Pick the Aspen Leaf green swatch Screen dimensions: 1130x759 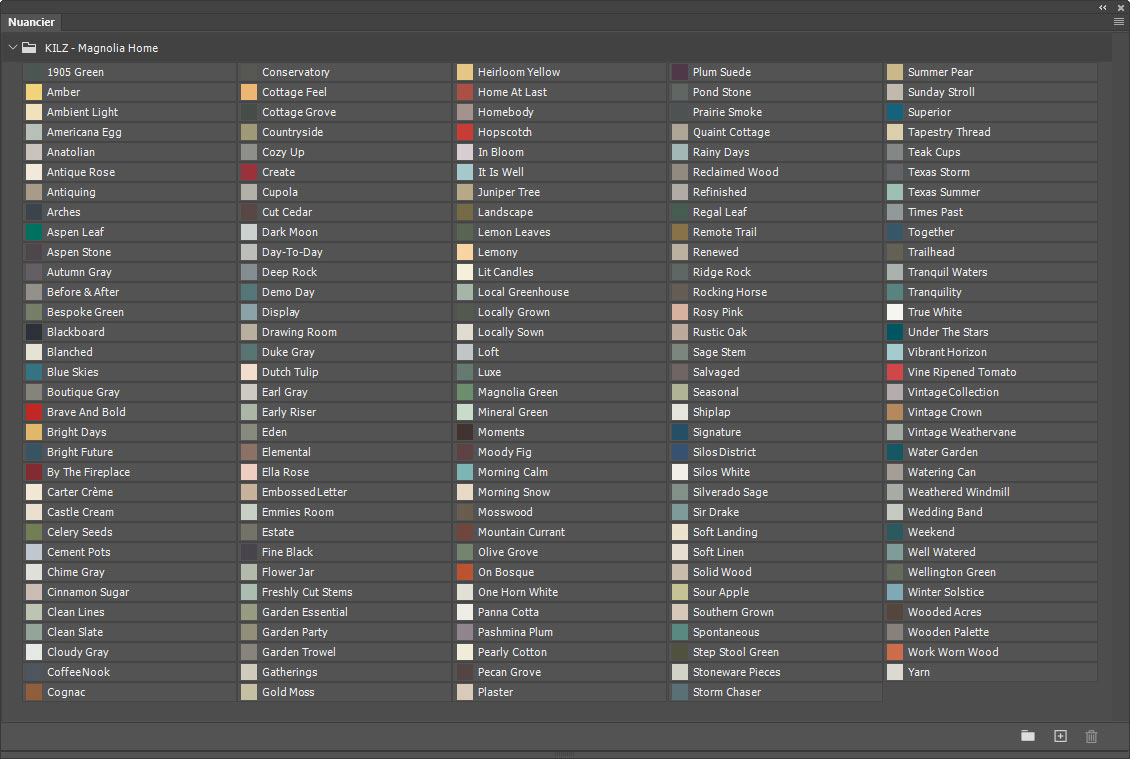(x=34, y=232)
